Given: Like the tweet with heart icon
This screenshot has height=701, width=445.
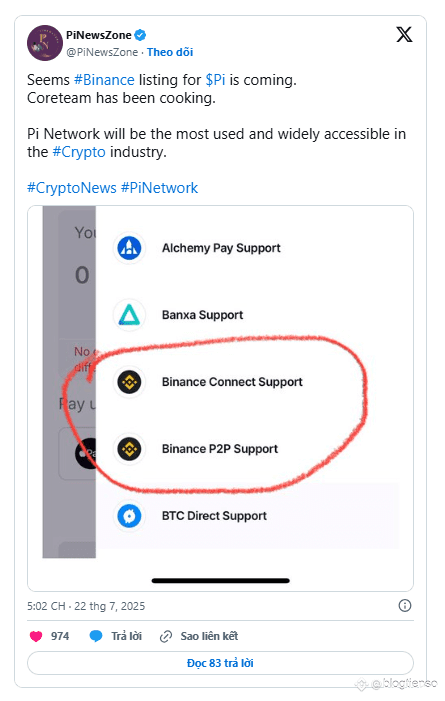Looking at the screenshot, I should pyautogui.click(x=36, y=636).
